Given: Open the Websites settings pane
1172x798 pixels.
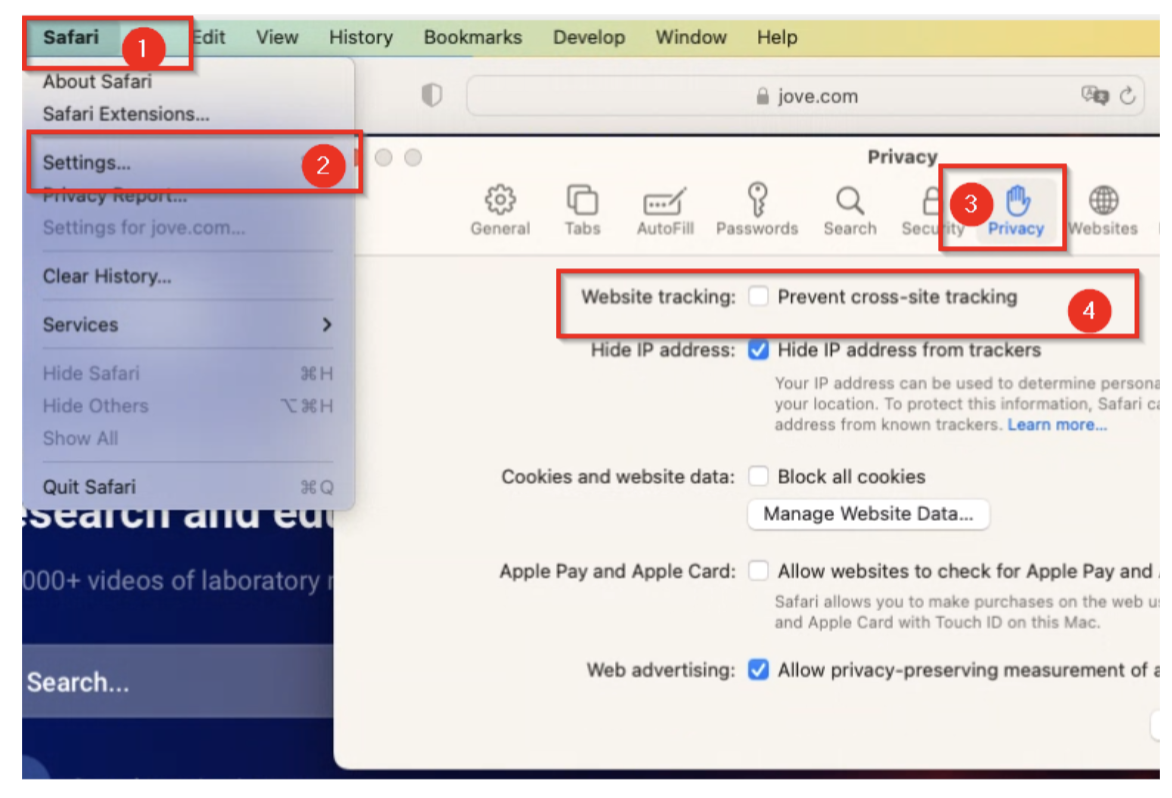Looking at the screenshot, I should tap(1102, 210).
